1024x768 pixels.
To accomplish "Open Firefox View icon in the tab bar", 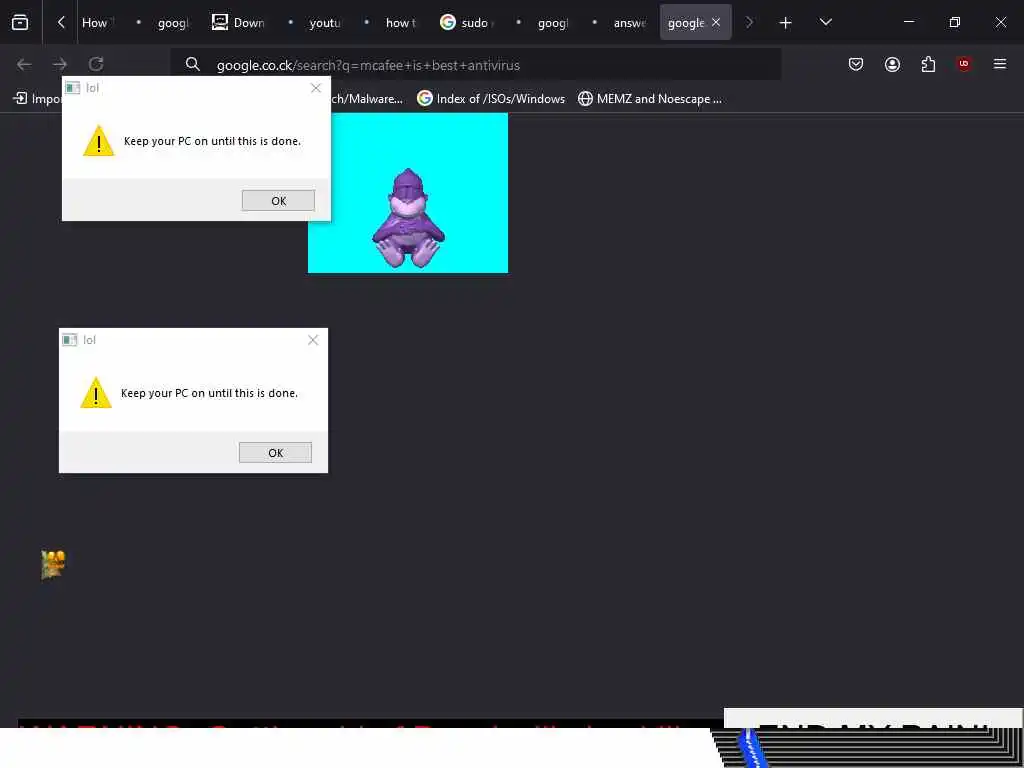I will tap(20, 22).
